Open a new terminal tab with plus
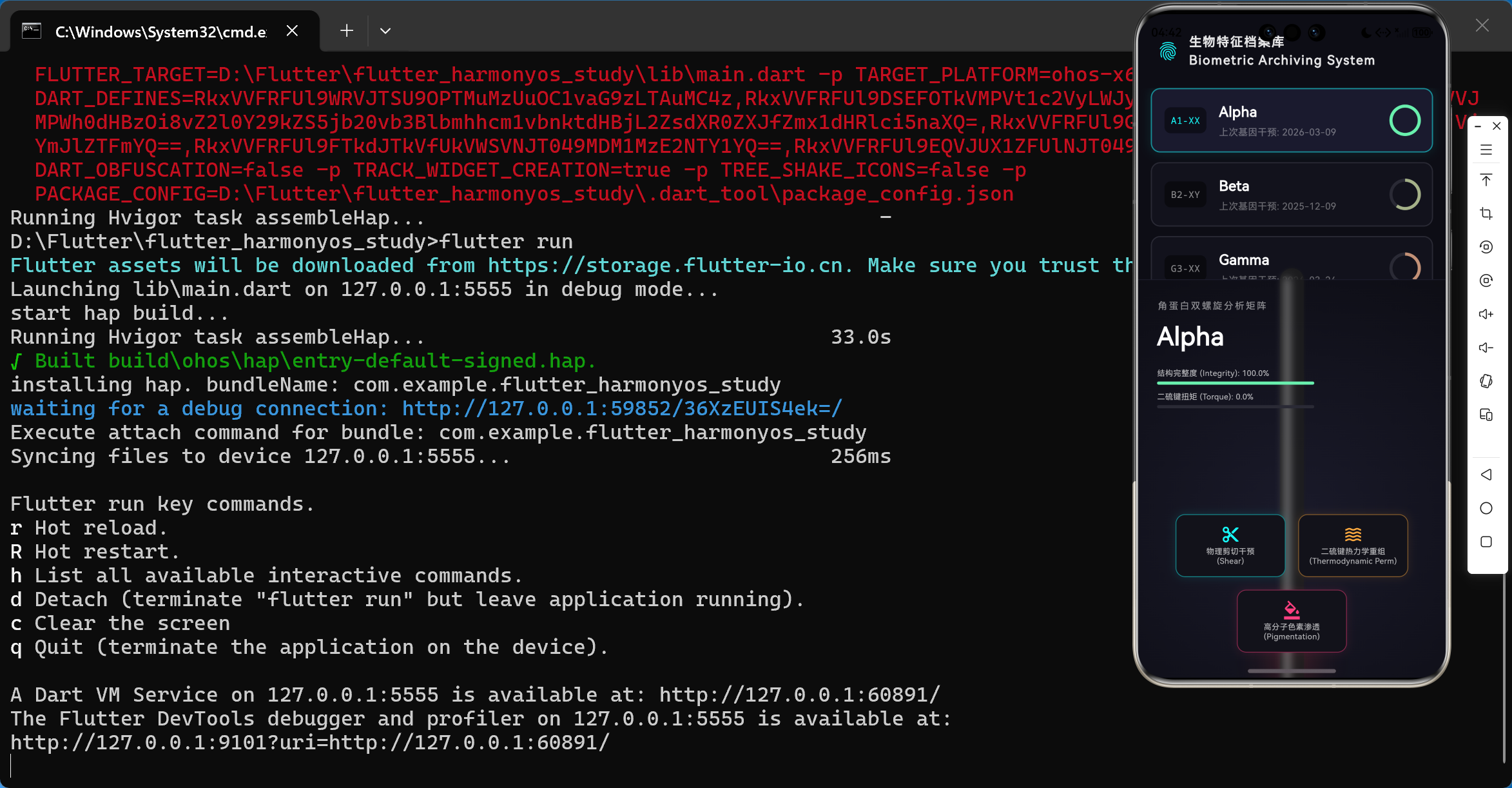1512x788 pixels. pyautogui.click(x=347, y=31)
